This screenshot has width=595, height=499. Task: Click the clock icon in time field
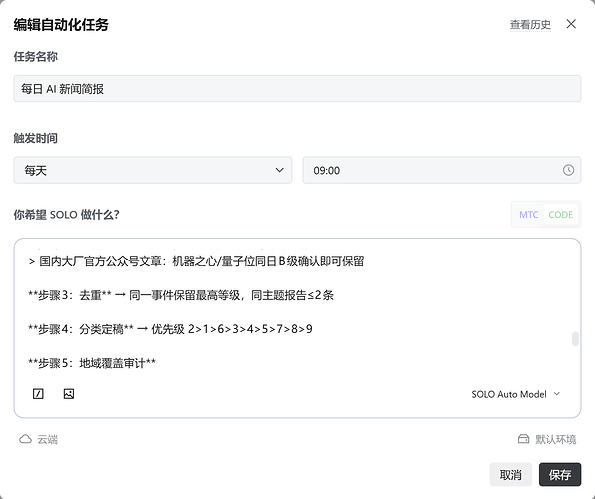568,170
